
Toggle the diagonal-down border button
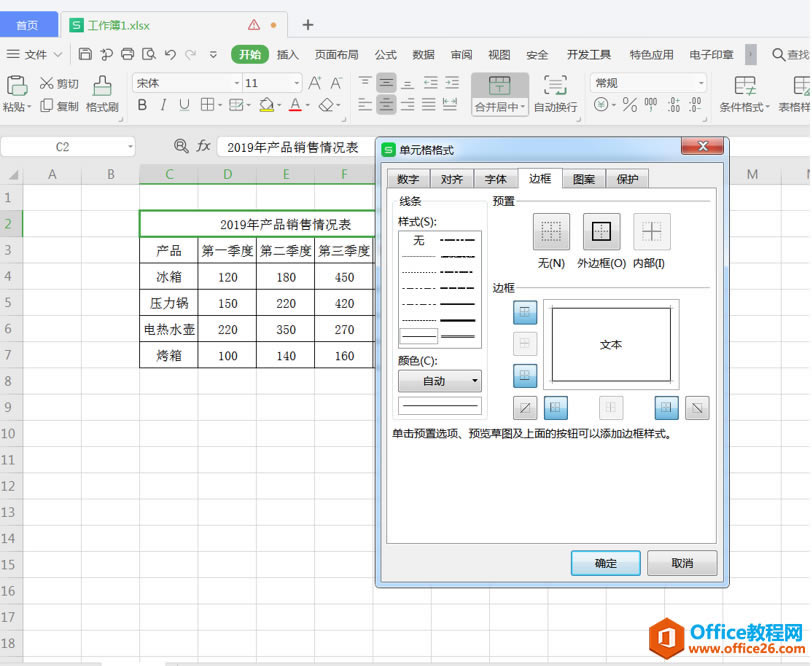pos(697,408)
